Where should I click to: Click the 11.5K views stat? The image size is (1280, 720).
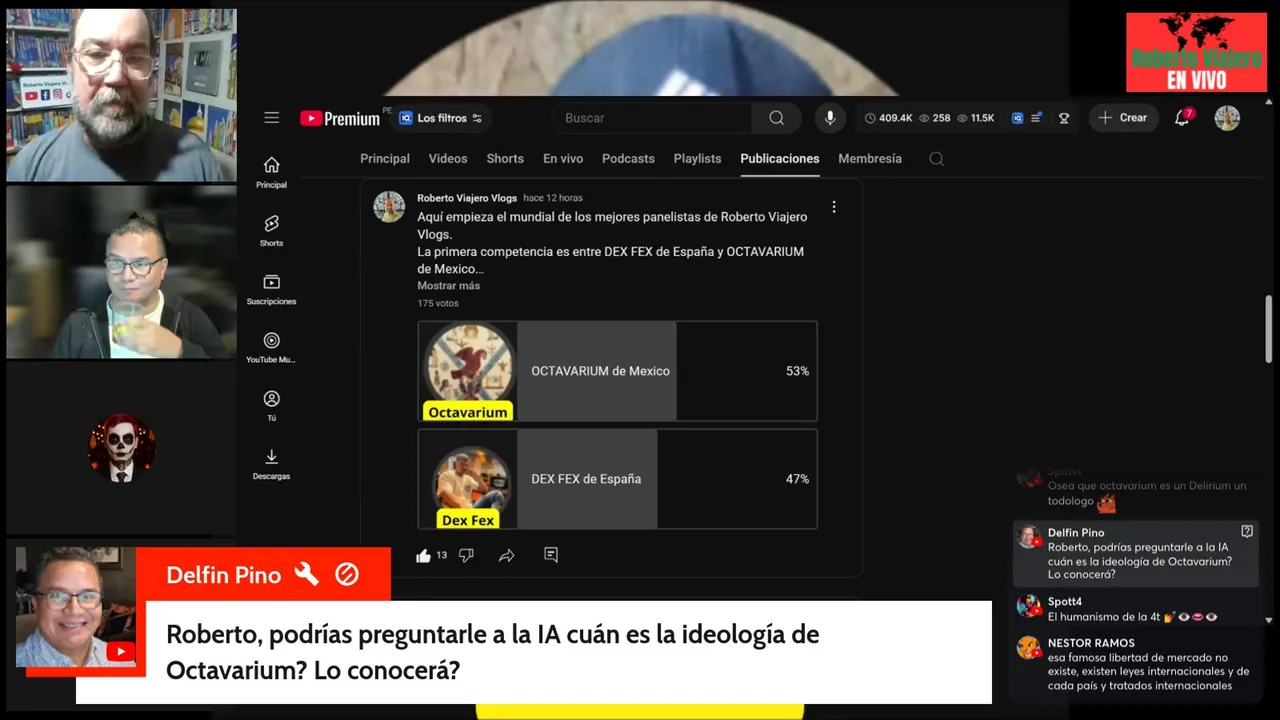click(976, 118)
